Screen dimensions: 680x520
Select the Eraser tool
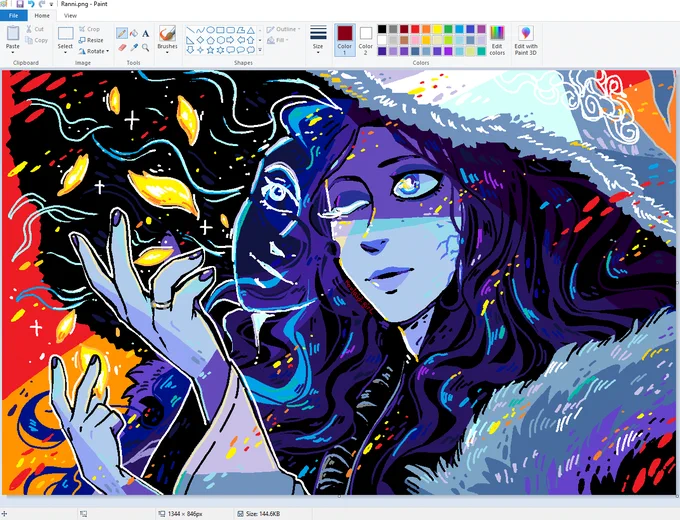click(122, 47)
